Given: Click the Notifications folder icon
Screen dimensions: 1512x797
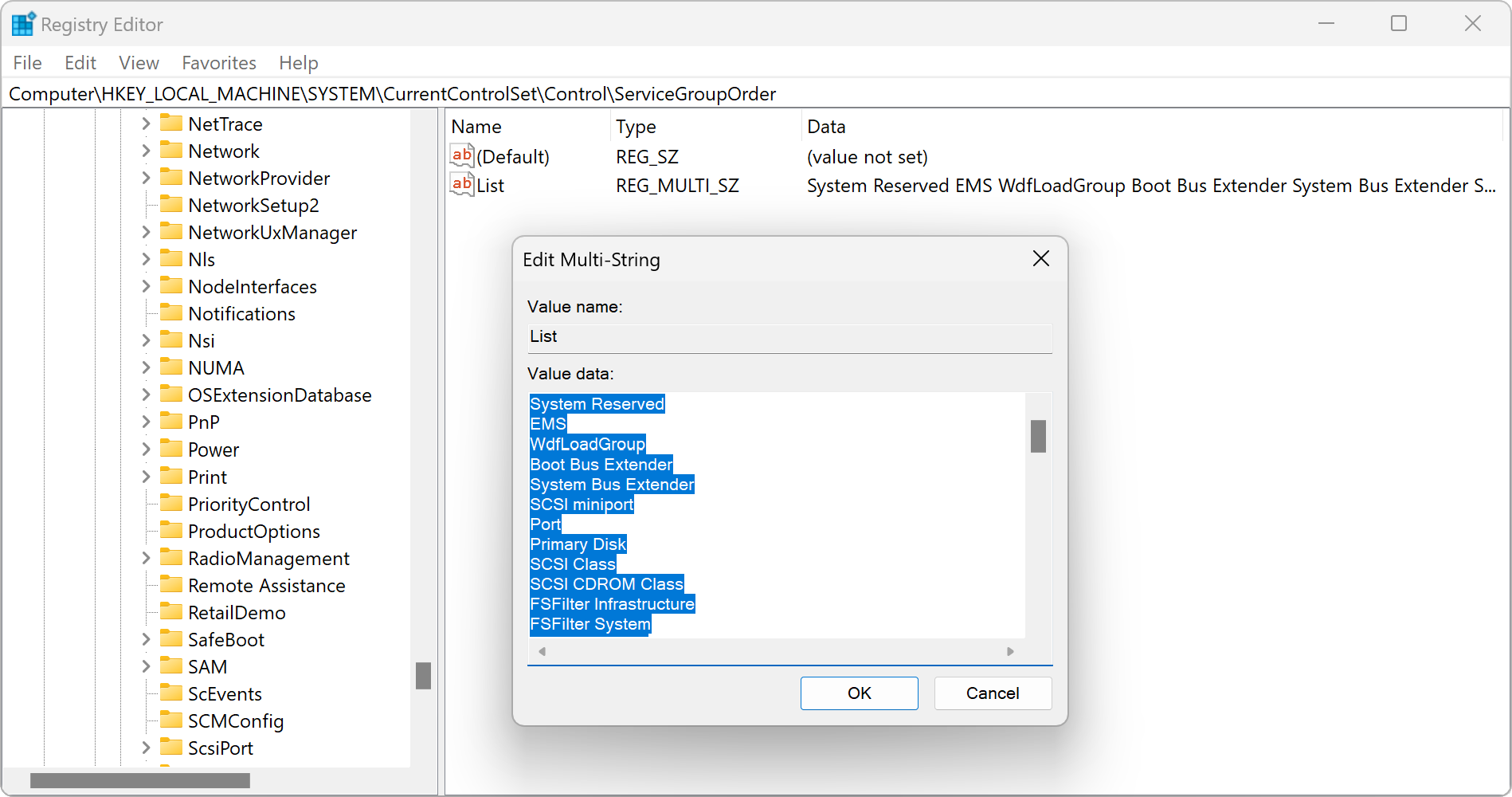Looking at the screenshot, I should 170,313.
